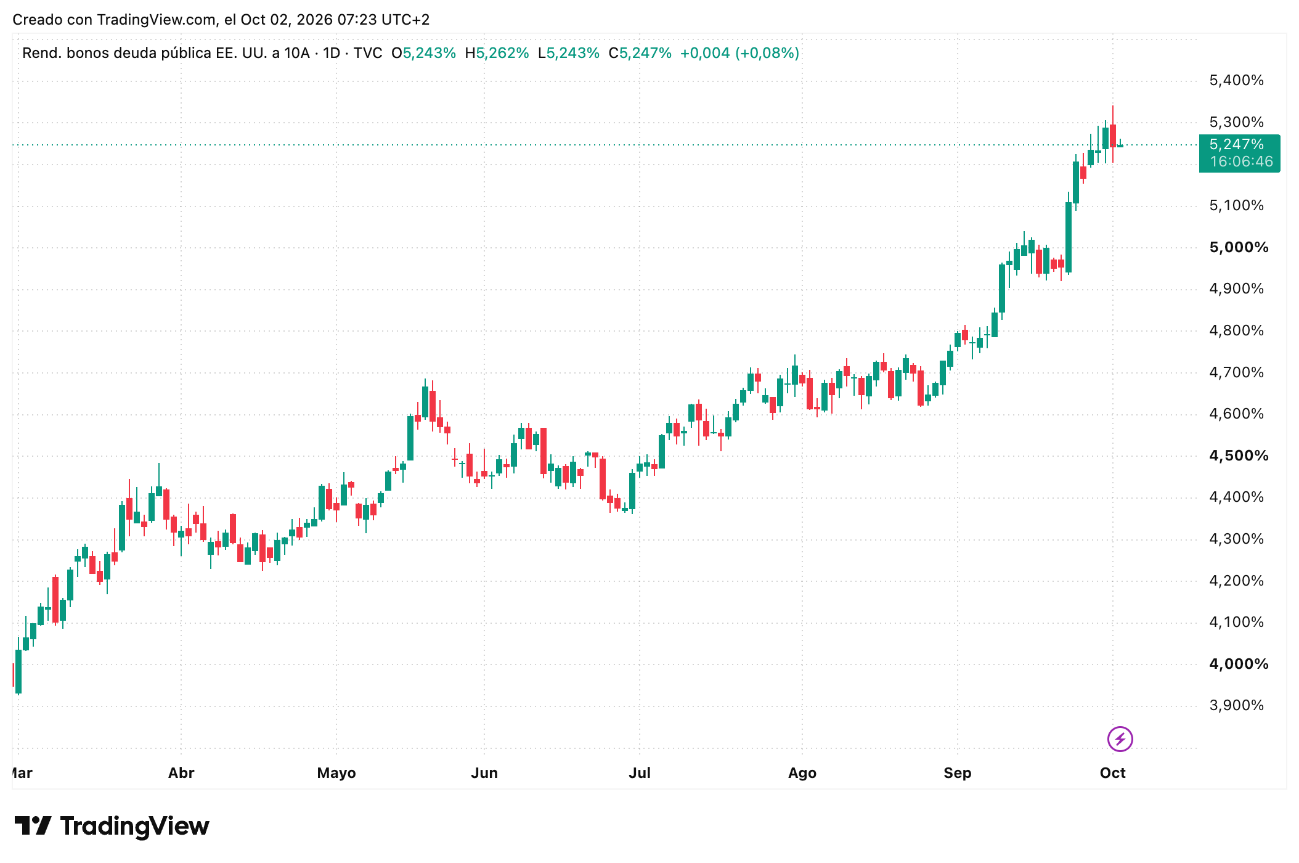Image resolution: width=1299 pixels, height=863 pixels.
Task: Click the 5,300% price axis label
Action: [x=1236, y=122]
